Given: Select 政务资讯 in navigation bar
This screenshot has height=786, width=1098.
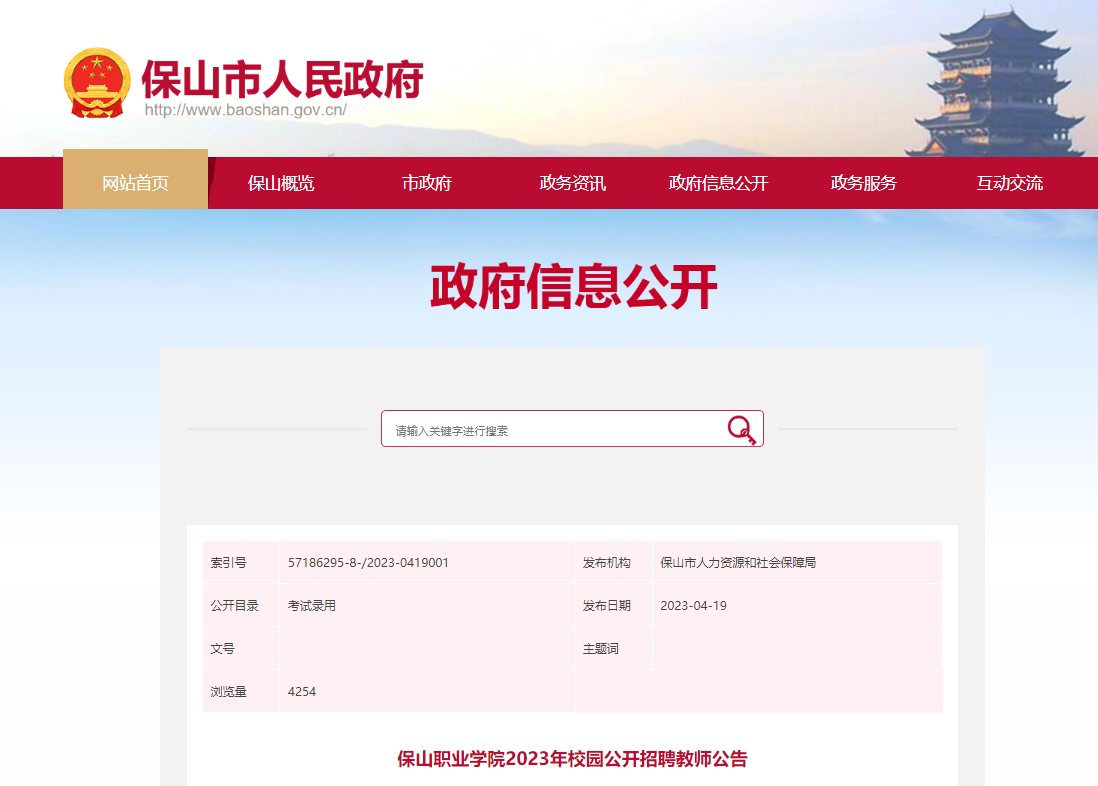Looking at the screenshot, I should 572,183.
